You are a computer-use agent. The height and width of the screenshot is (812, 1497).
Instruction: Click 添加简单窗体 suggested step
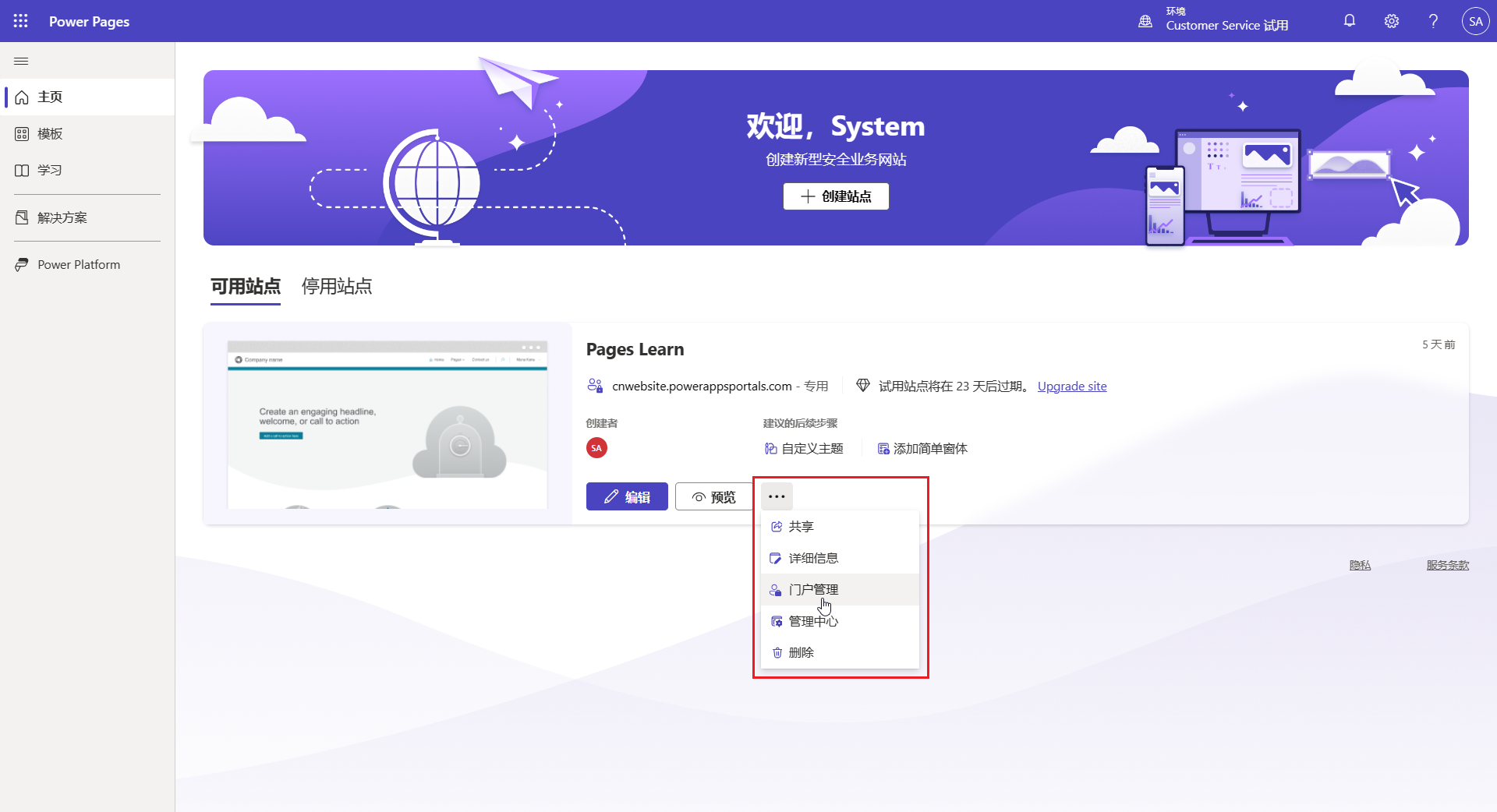pos(922,448)
